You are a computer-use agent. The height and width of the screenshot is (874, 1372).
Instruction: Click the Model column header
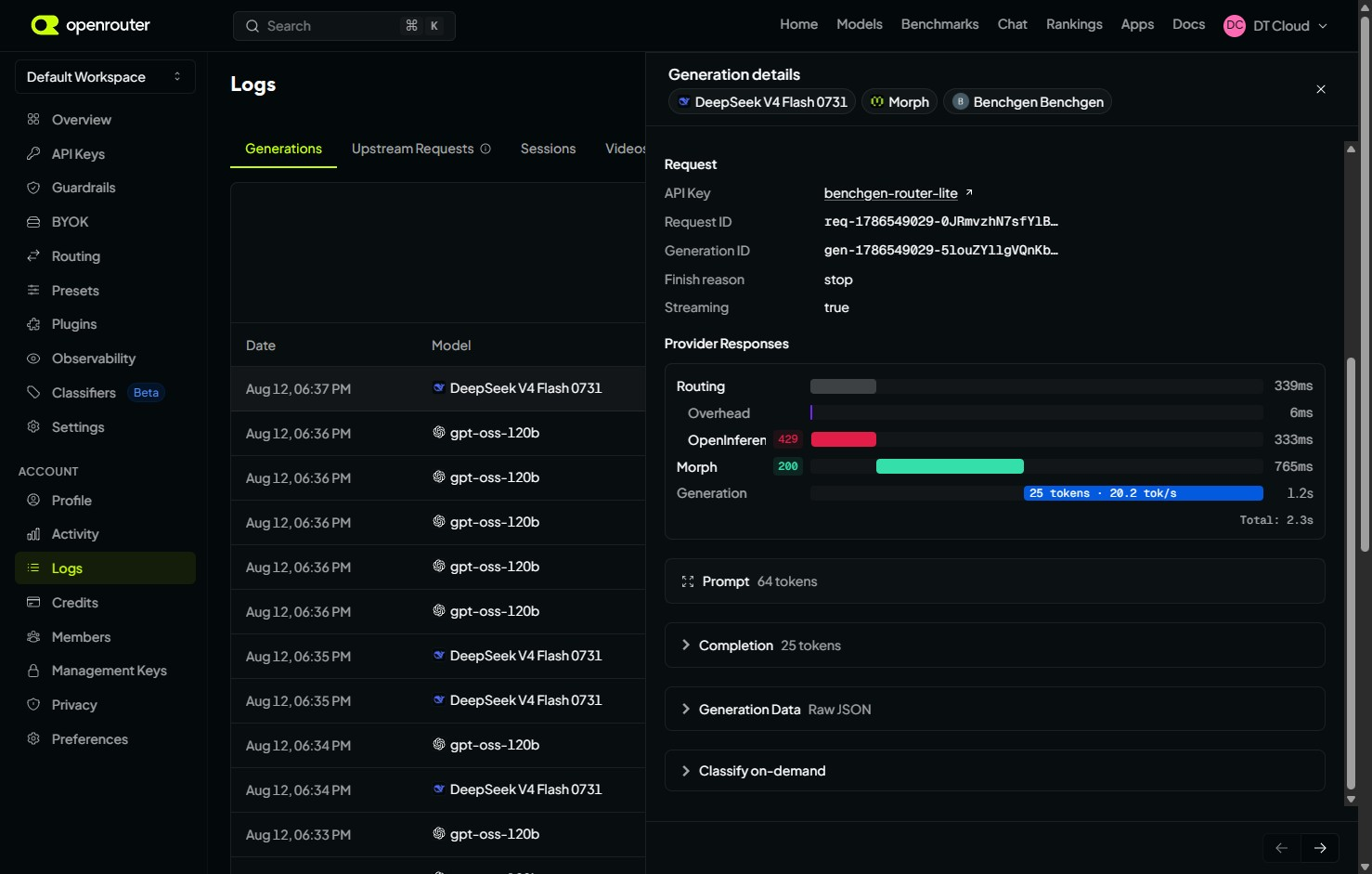click(451, 345)
